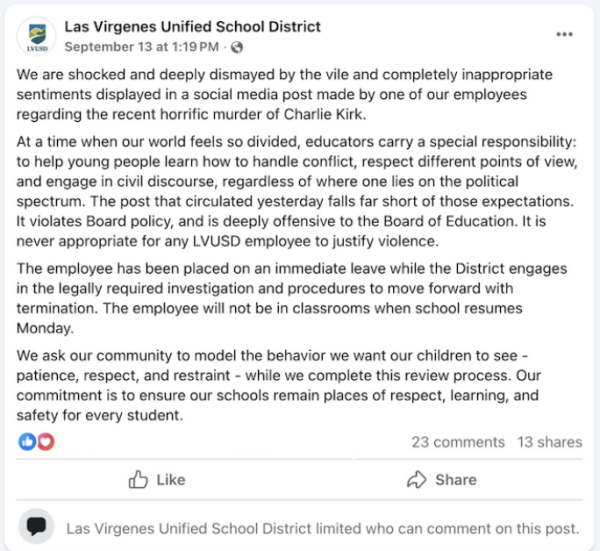Click the limited who can comment notice
Viewport: 600px width, 551px height.
click(321, 528)
